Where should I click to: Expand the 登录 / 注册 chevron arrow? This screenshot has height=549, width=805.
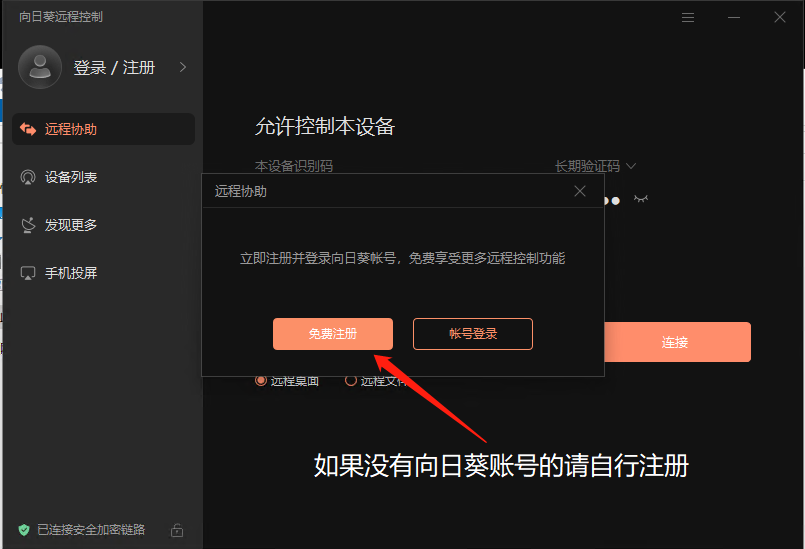pos(183,67)
